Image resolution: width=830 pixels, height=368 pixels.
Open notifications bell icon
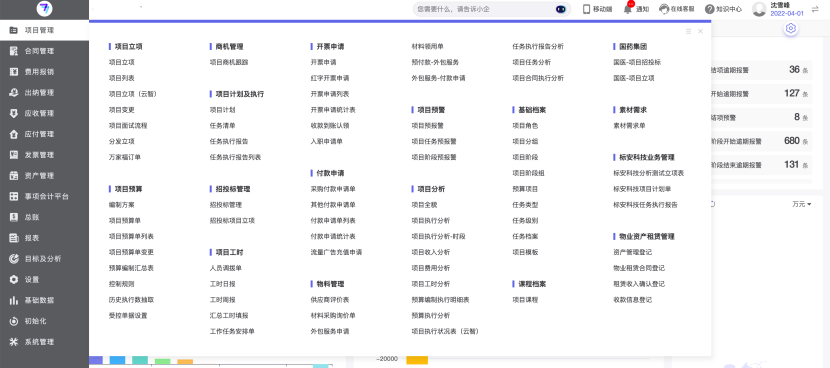click(x=628, y=9)
